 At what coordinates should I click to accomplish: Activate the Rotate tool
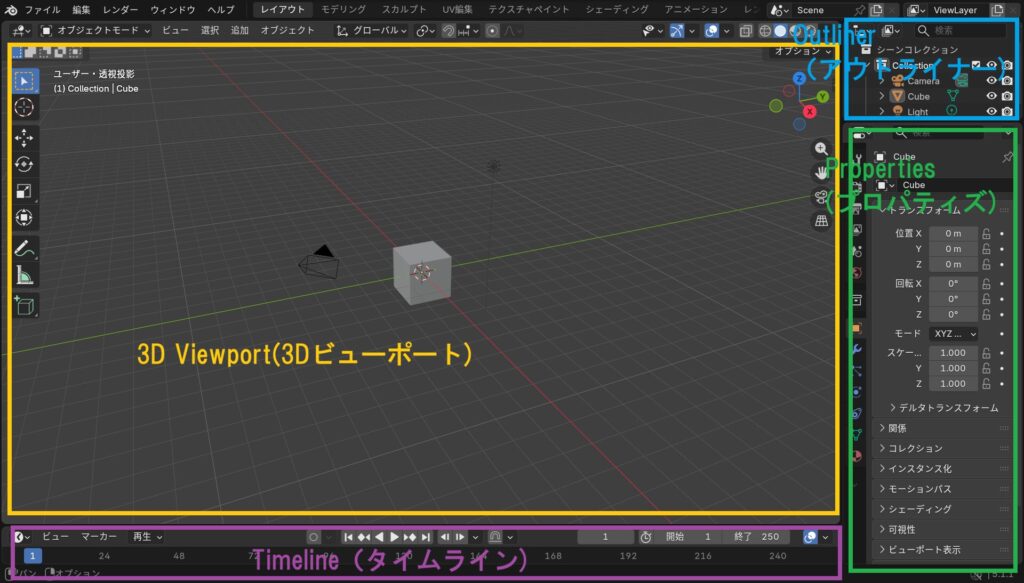tap(25, 164)
